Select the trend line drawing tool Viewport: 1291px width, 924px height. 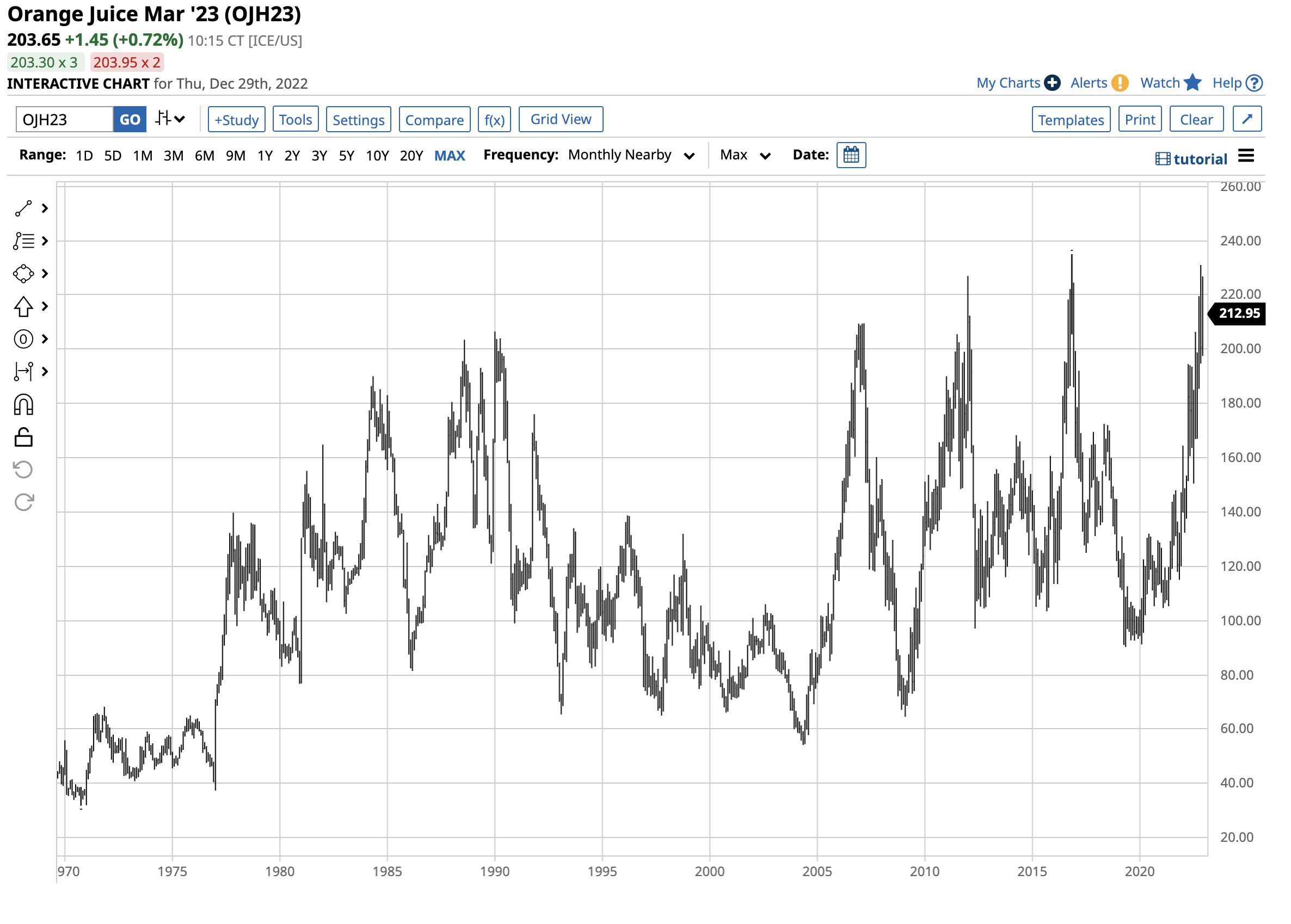click(23, 209)
